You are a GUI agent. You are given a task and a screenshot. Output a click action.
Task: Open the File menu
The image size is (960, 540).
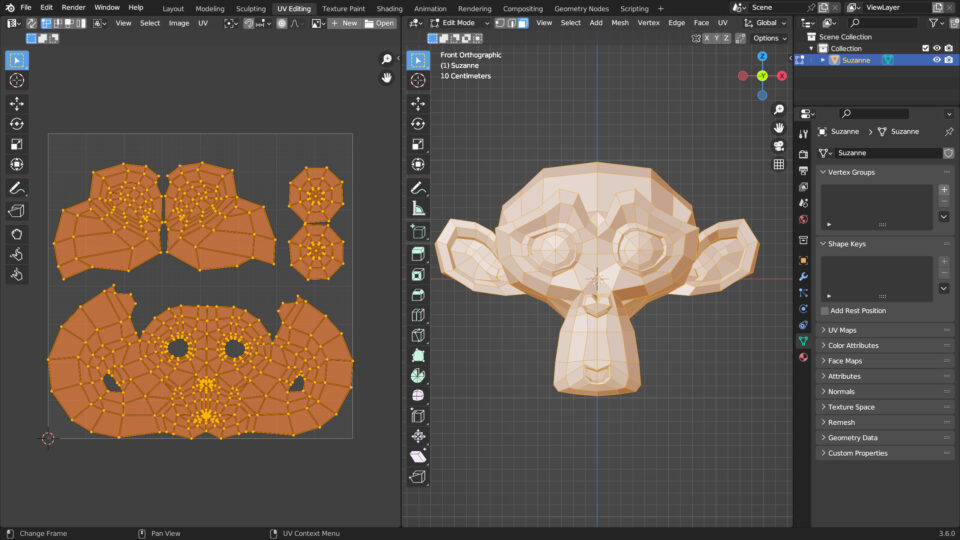coord(26,7)
